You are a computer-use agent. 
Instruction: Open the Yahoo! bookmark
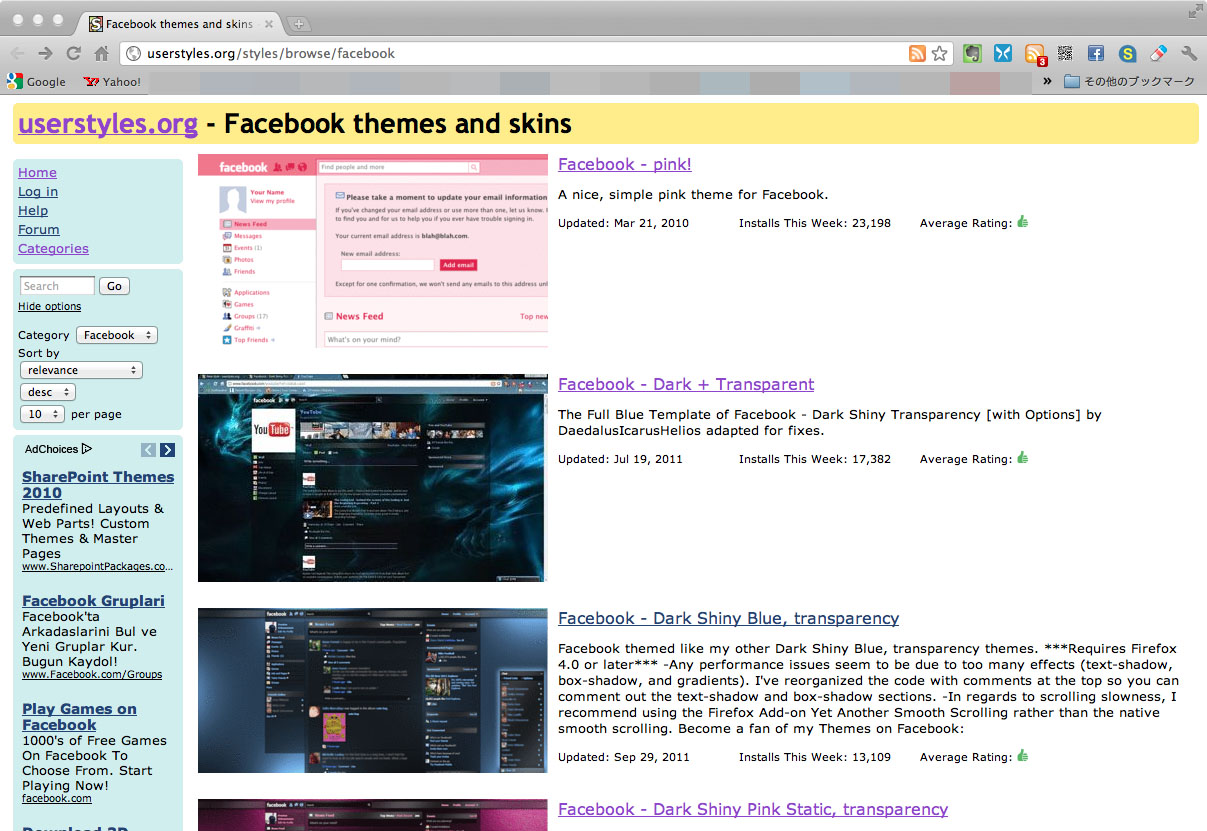point(112,82)
